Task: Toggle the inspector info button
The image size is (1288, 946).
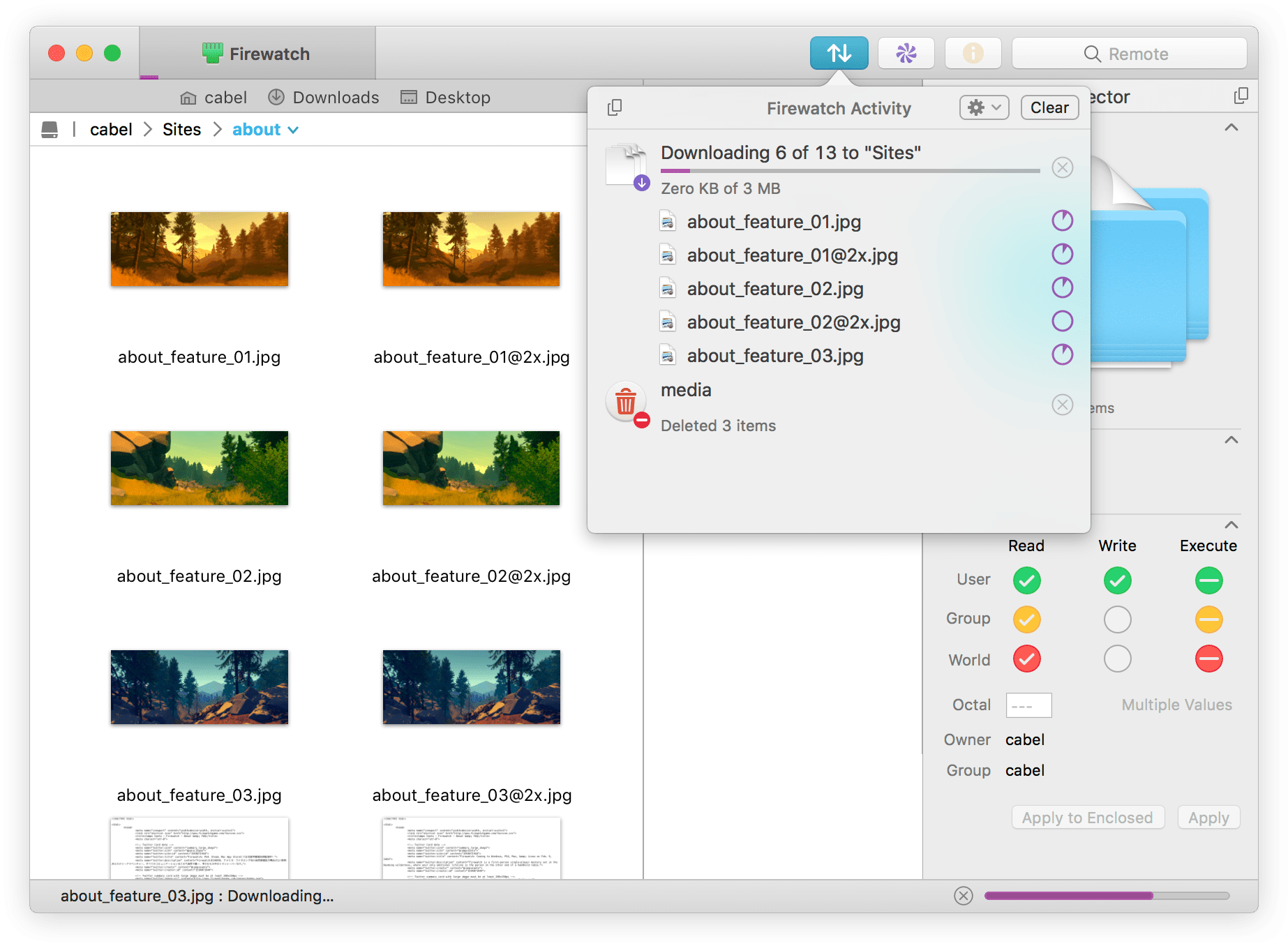Action: (973, 53)
